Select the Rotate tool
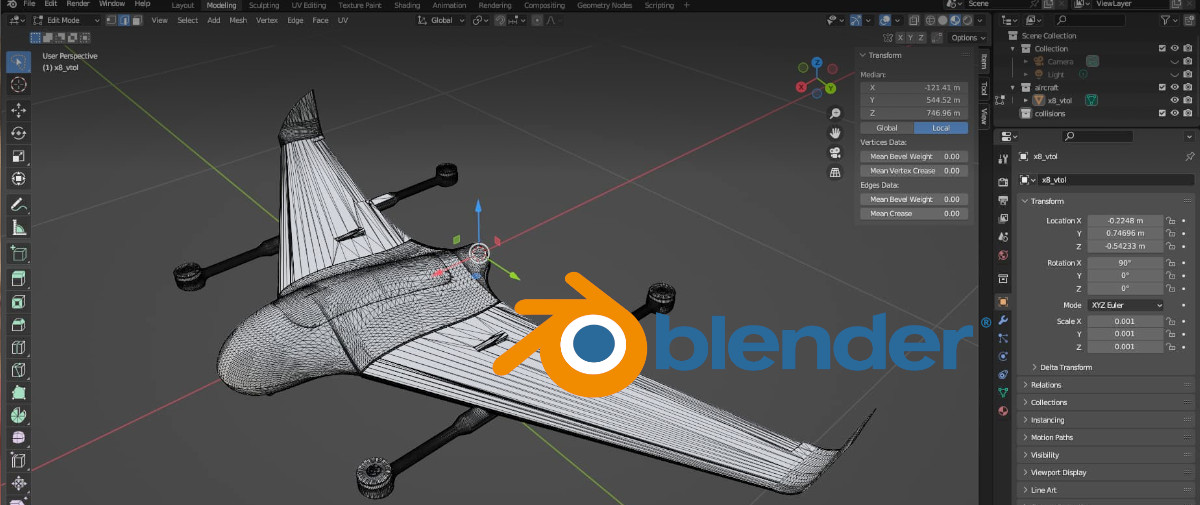 click(18, 133)
